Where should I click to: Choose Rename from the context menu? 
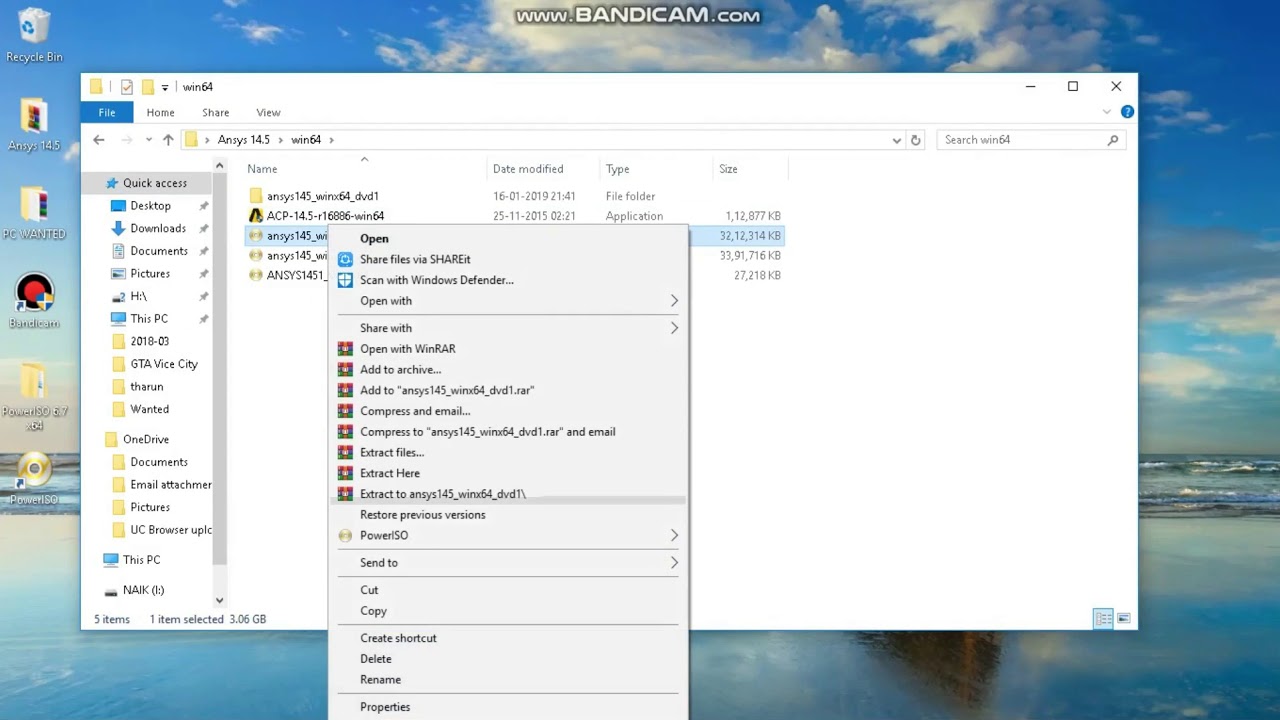pyautogui.click(x=380, y=680)
